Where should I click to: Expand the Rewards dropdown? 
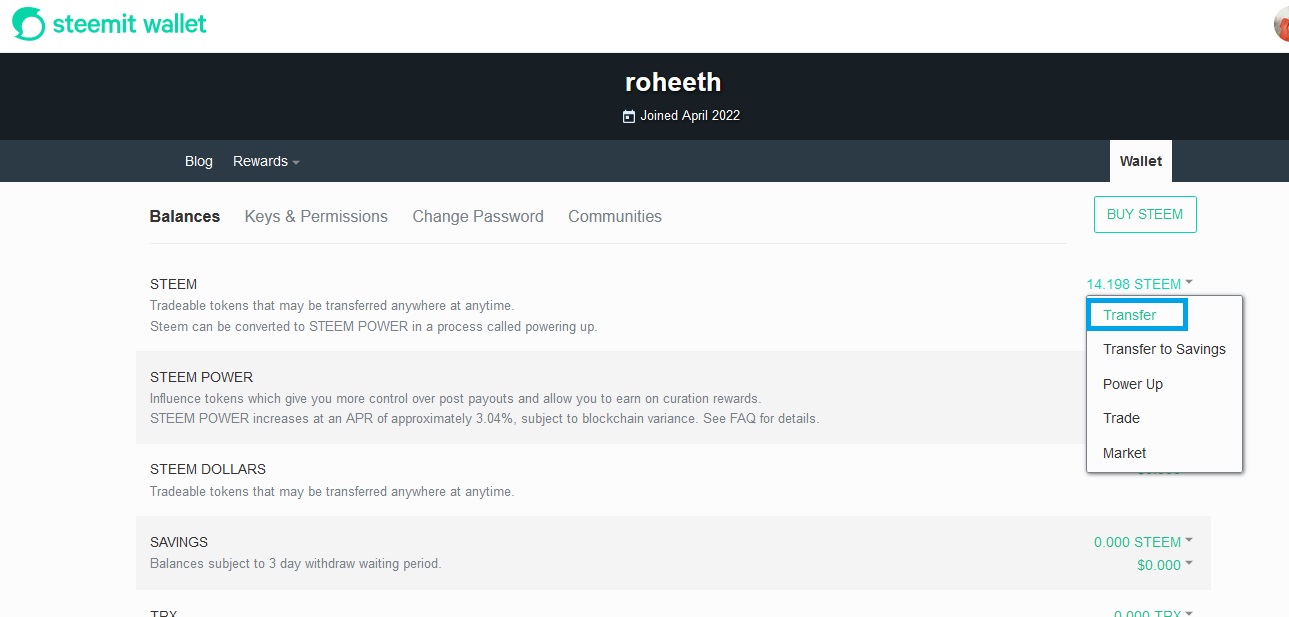point(266,161)
